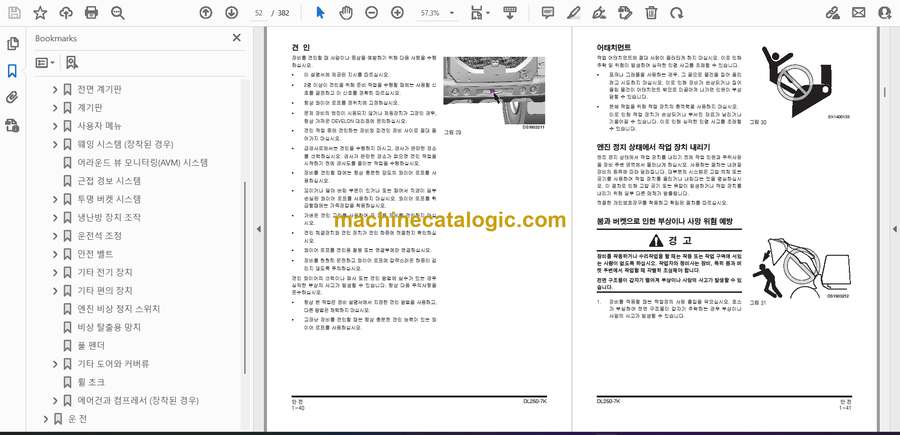
Task: Zoom out with the minus button
Action: tap(371, 13)
